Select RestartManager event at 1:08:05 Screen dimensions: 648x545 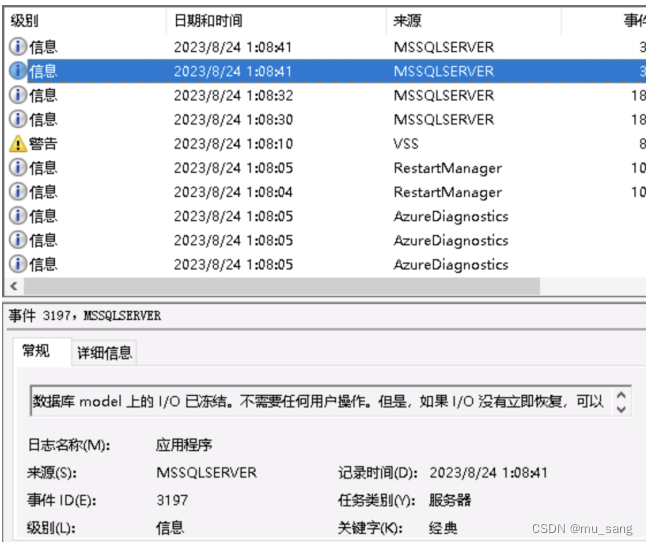tap(326, 168)
